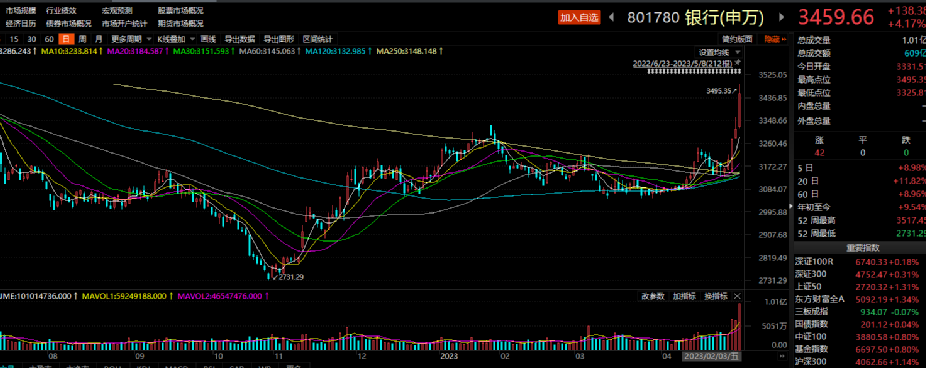The width and height of the screenshot is (926, 368).
Task: Open 行业绩效 menu item
Action: [61, 11]
